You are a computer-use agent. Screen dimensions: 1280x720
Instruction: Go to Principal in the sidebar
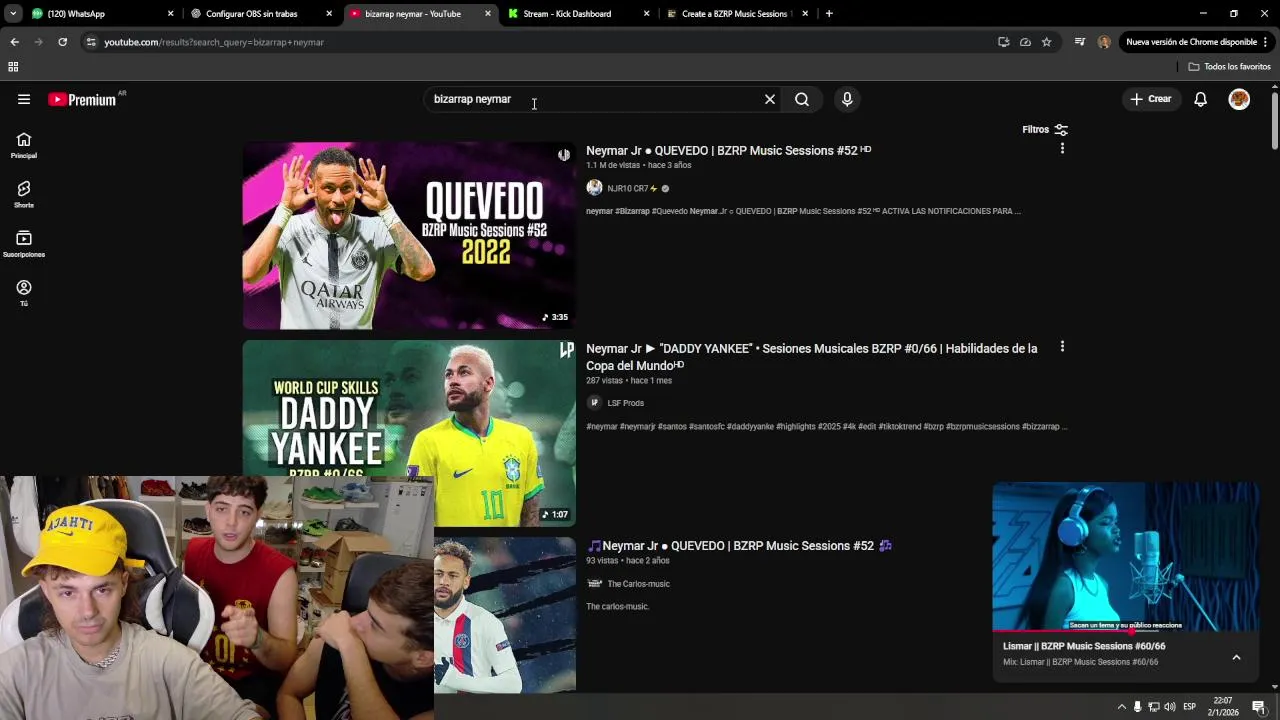[24, 146]
